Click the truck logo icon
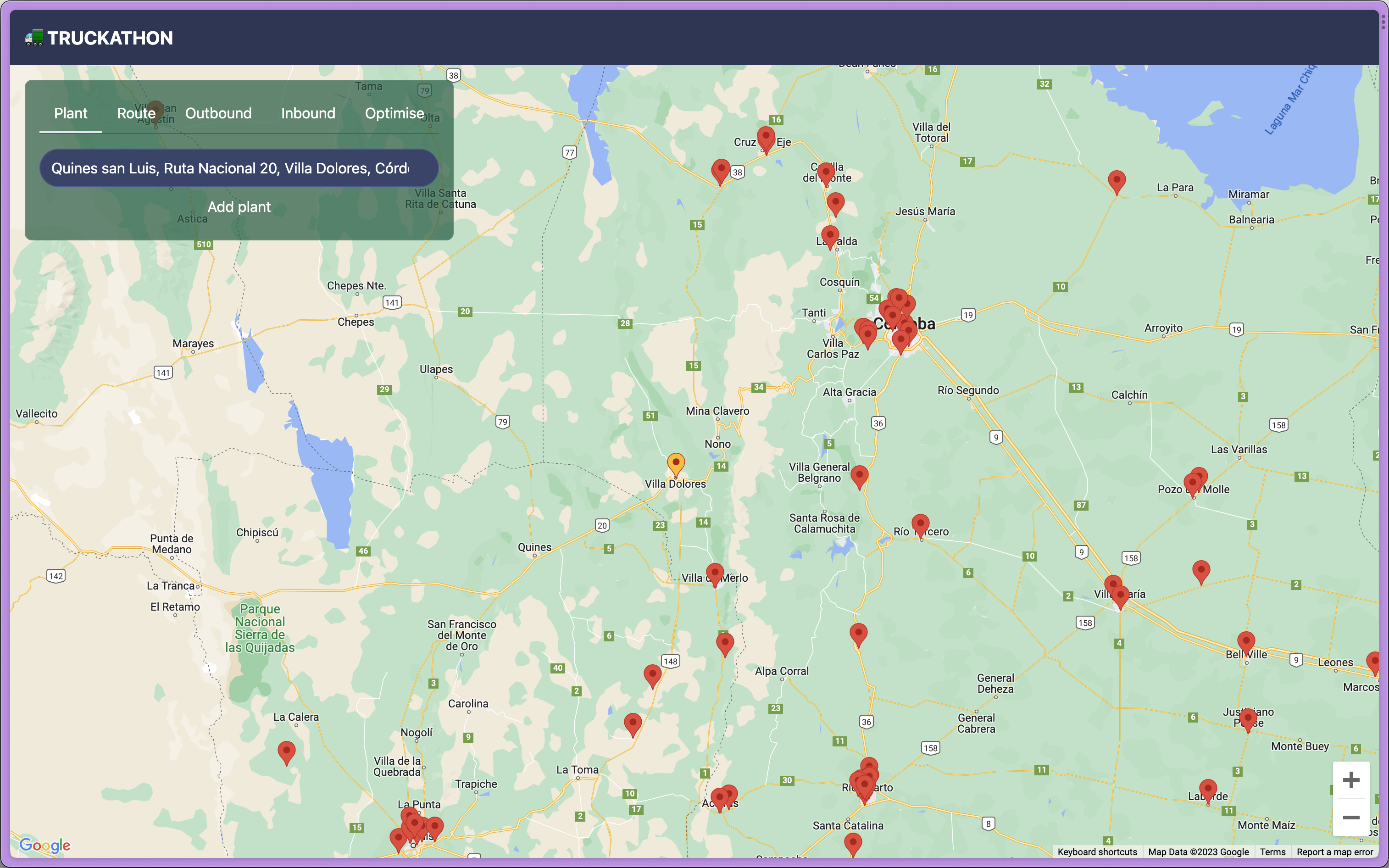Image resolution: width=1389 pixels, height=868 pixels. (34, 38)
